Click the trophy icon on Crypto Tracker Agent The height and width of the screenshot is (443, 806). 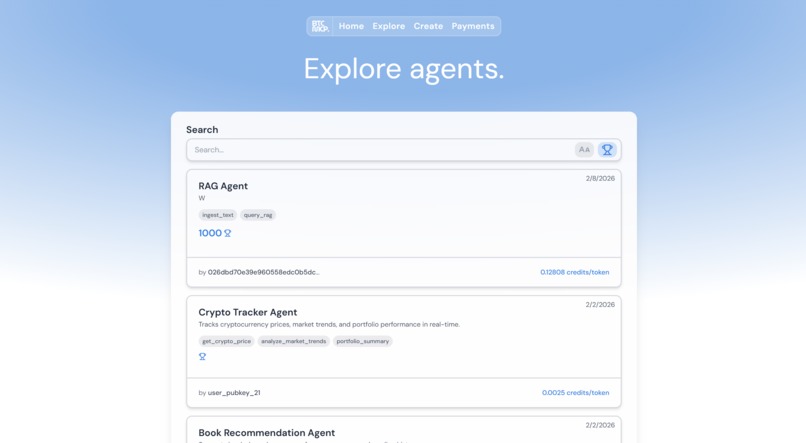(203, 357)
